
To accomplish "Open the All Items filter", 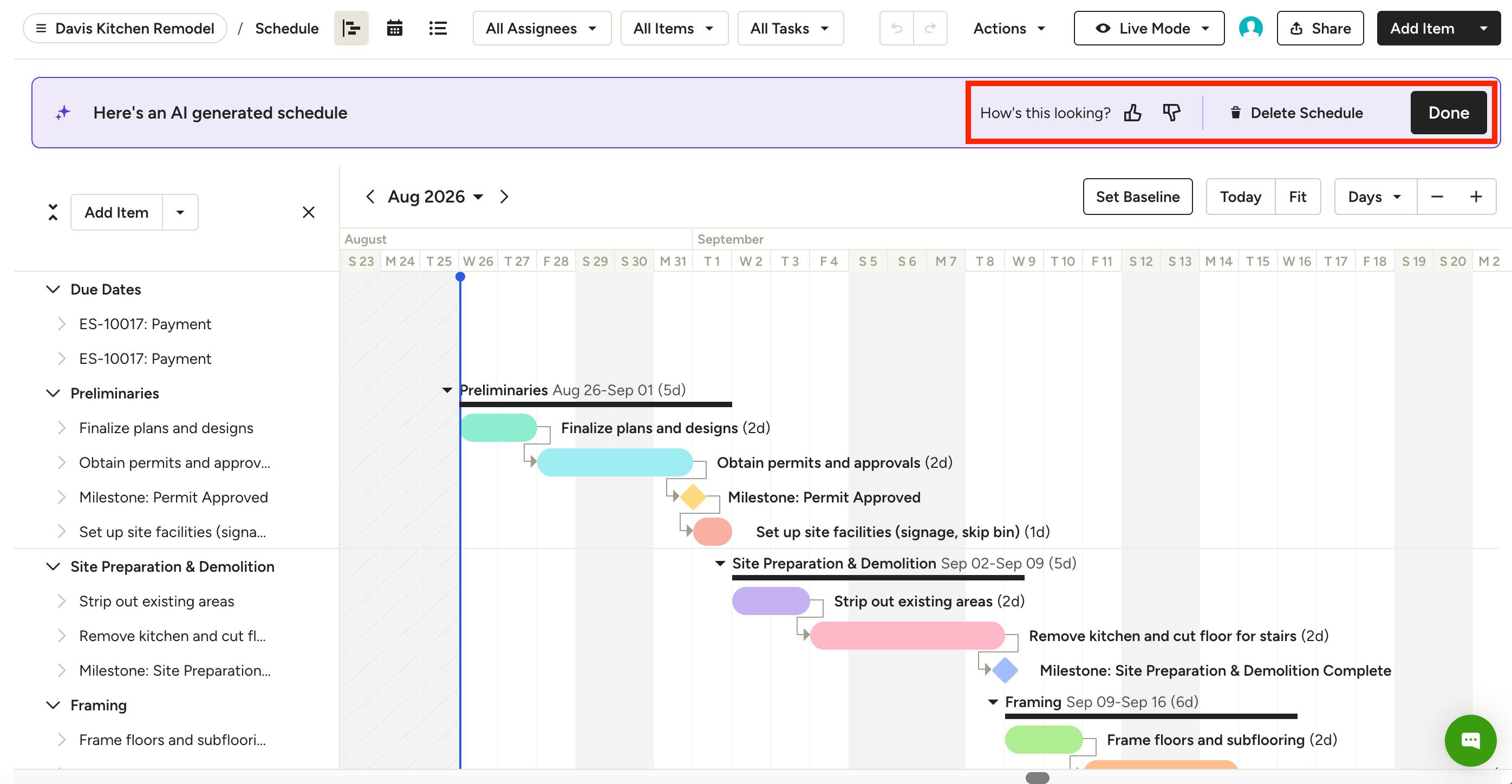I will (x=674, y=28).
